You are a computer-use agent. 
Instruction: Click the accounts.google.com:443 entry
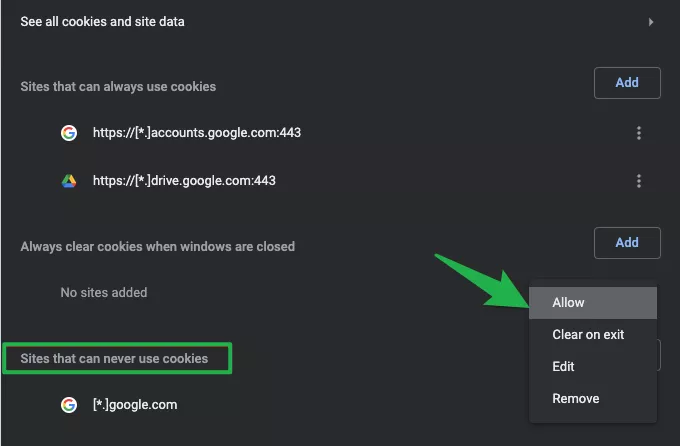point(196,133)
